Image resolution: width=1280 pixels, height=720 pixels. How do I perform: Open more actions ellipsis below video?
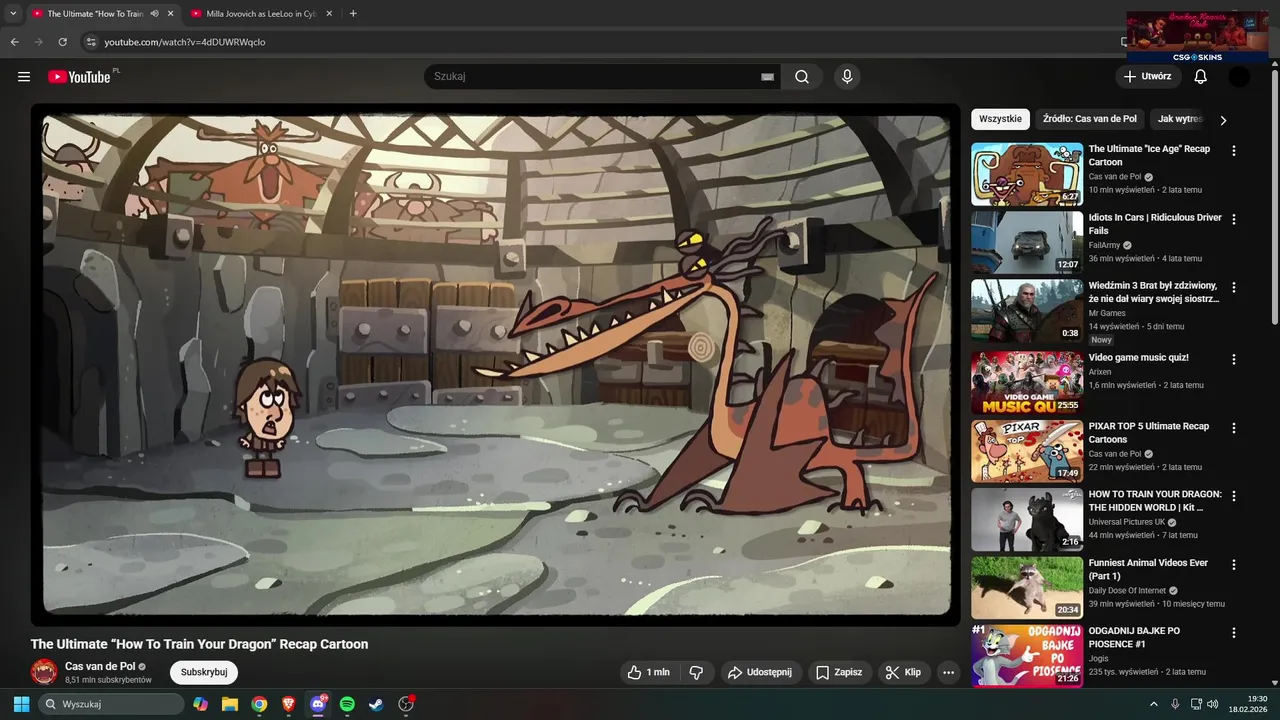[x=949, y=672]
